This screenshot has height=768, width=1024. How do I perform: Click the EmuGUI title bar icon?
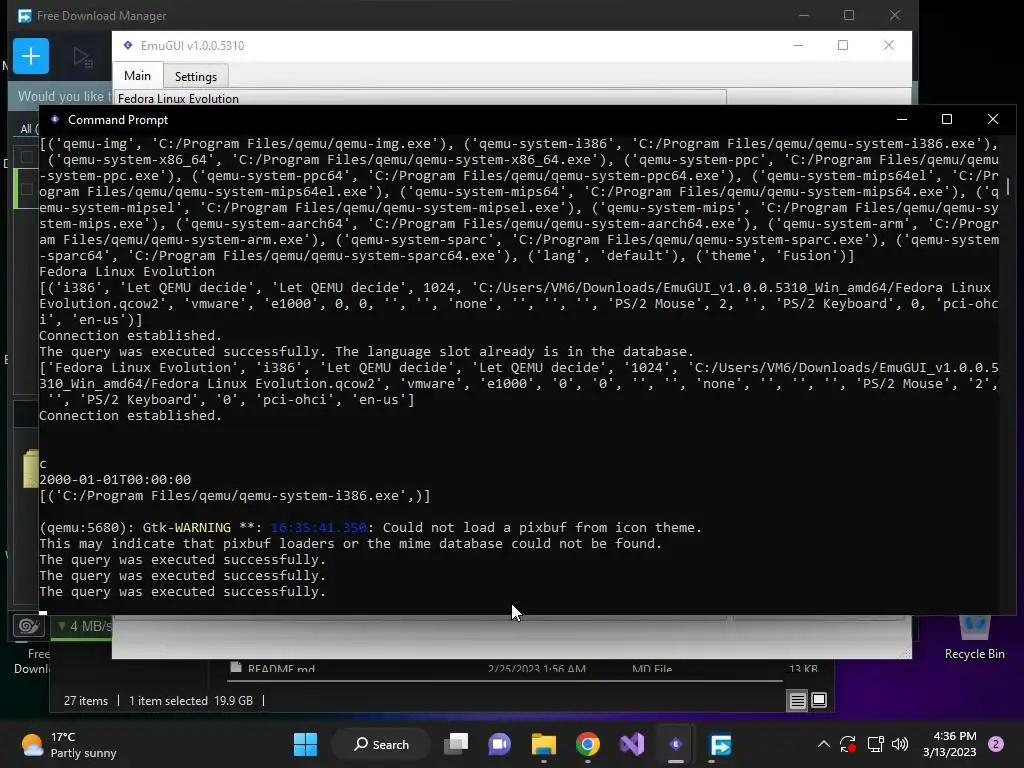(128, 45)
